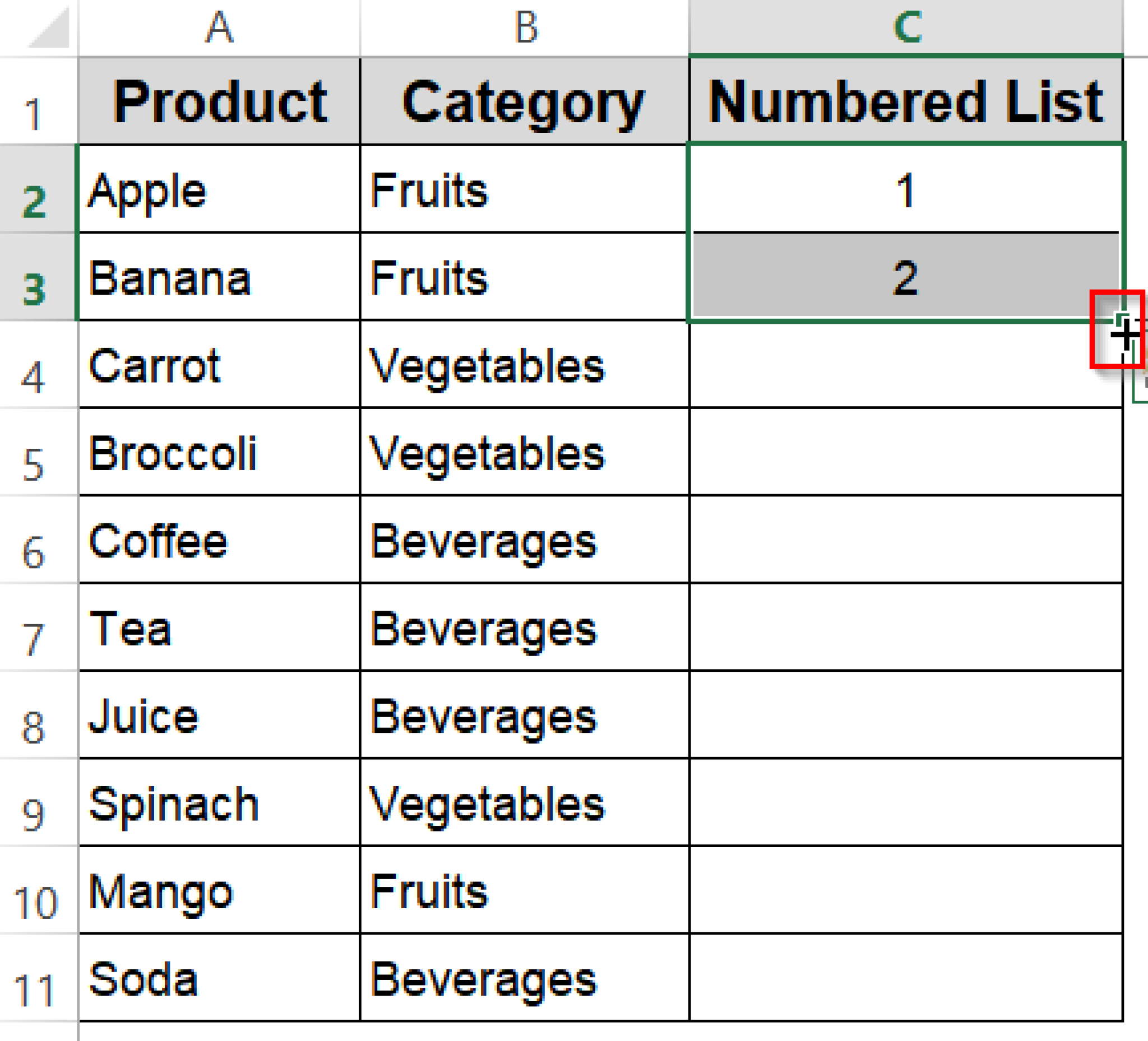The height and width of the screenshot is (1041, 1148).
Task: Select the Mango cell
Action: (x=219, y=891)
